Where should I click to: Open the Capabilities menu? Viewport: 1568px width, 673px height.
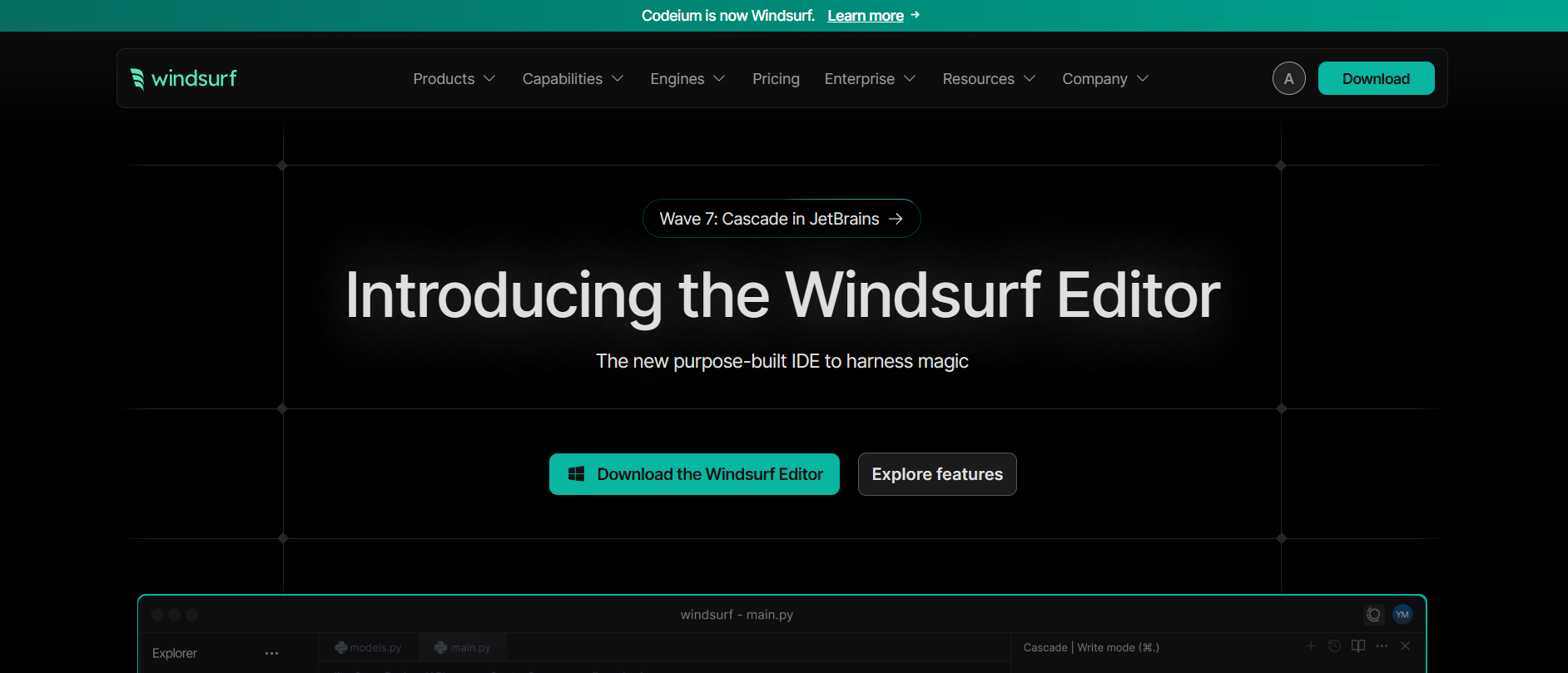point(573,78)
